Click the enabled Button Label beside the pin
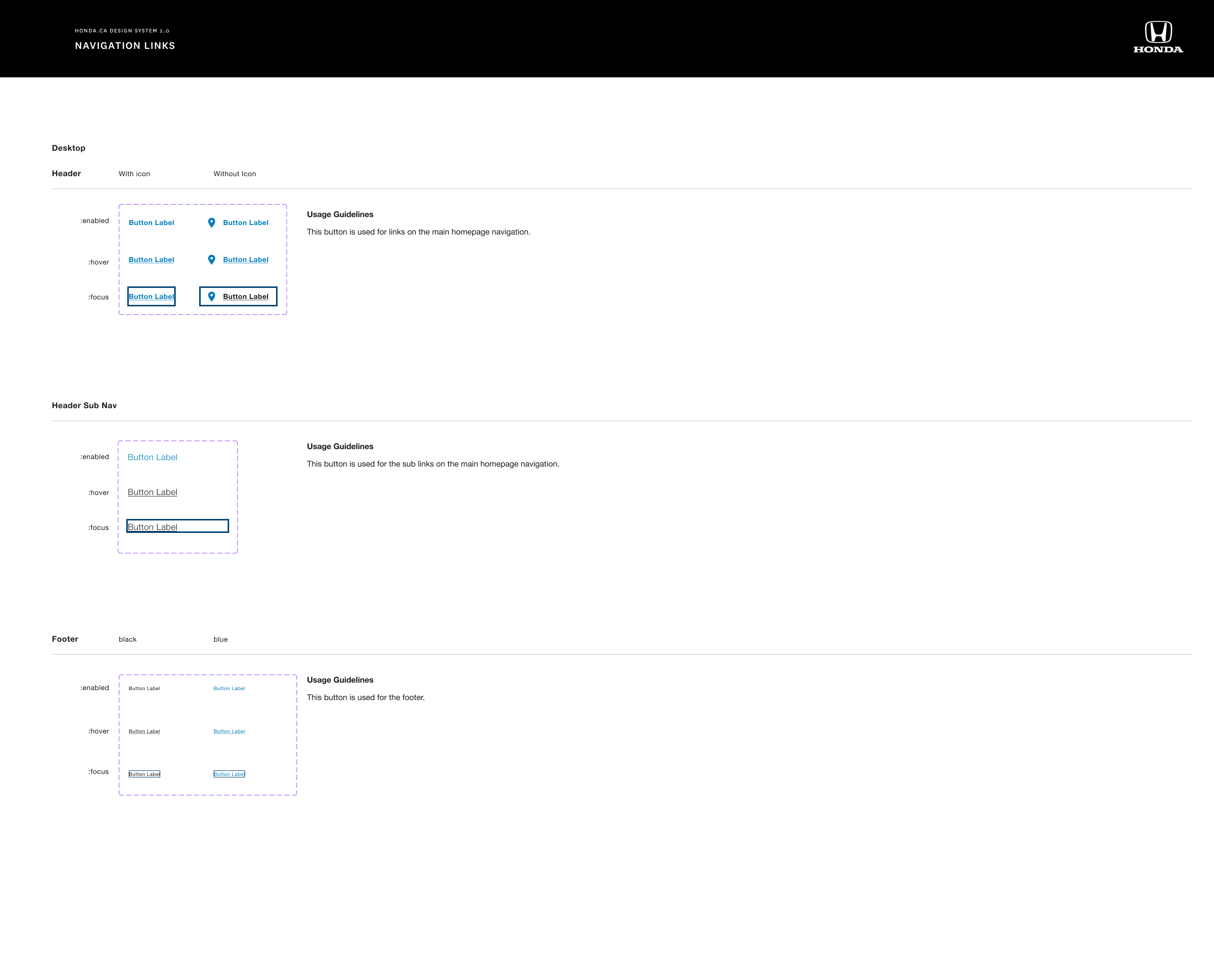This screenshot has height=980, width=1214. [246, 223]
